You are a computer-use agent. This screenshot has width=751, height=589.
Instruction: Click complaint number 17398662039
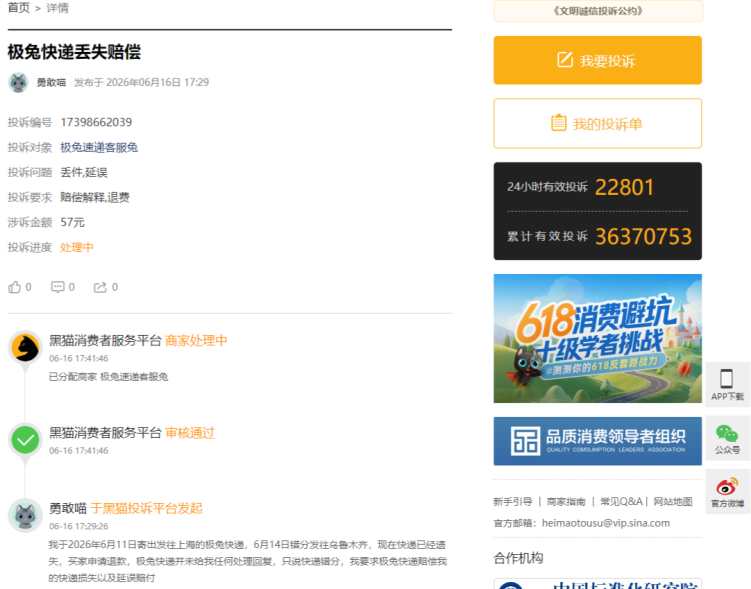(96, 123)
